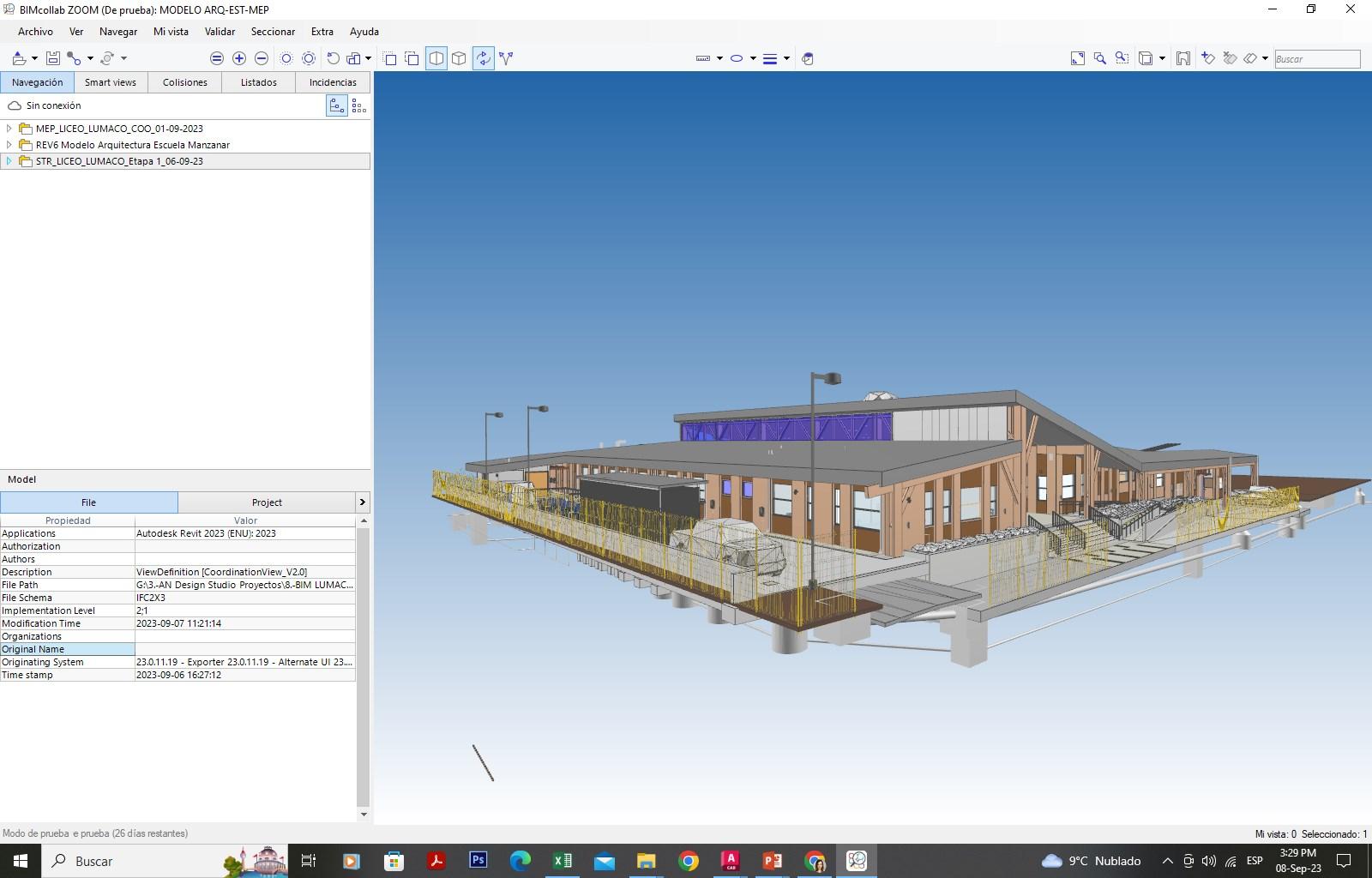Open the synchronize dropdown arrow

pos(123,58)
